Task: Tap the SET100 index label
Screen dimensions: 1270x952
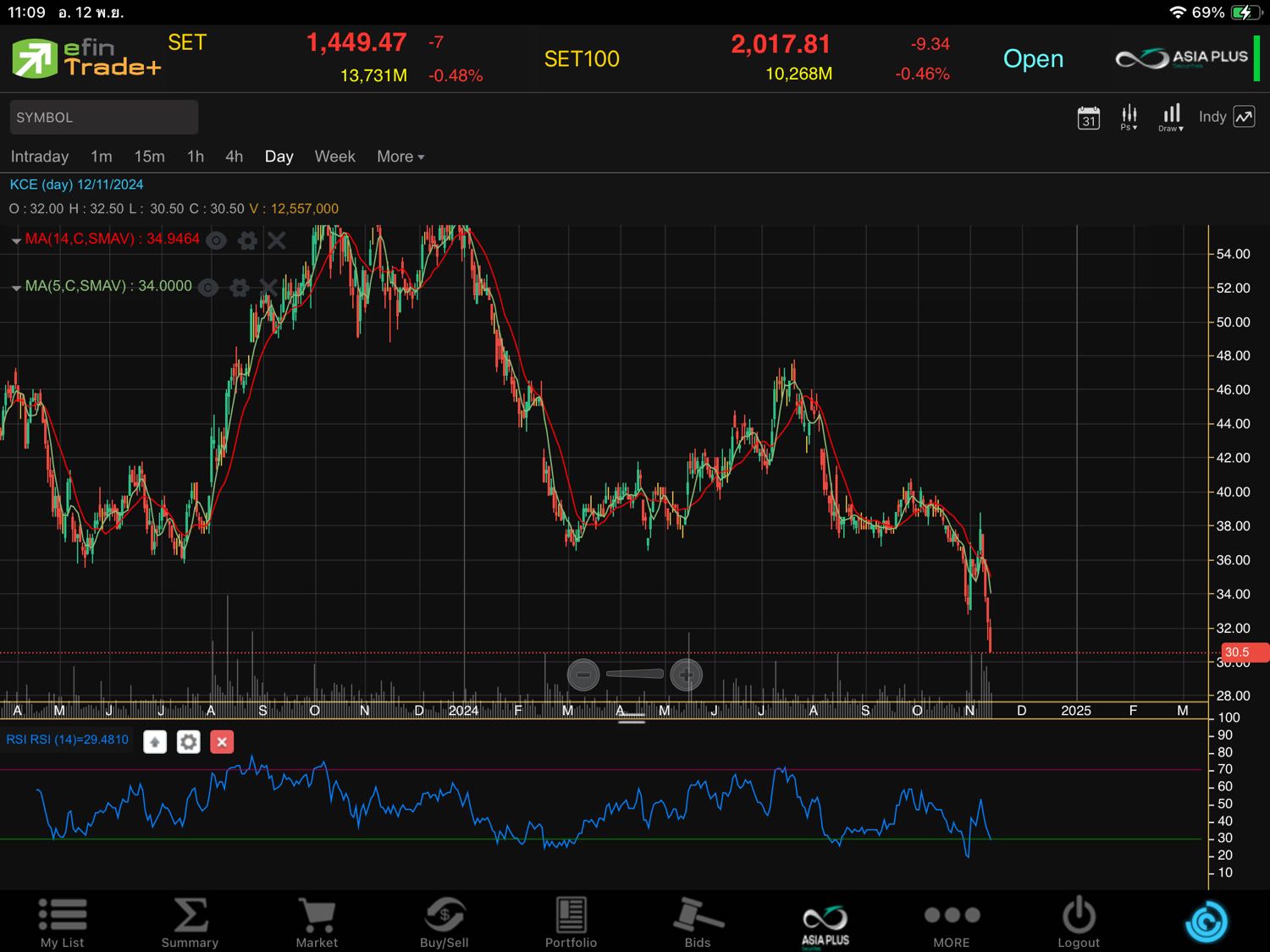Action: 582,59
